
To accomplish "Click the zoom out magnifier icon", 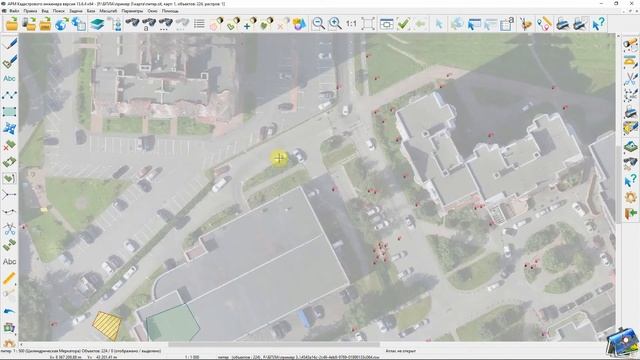I will tap(318, 24).
